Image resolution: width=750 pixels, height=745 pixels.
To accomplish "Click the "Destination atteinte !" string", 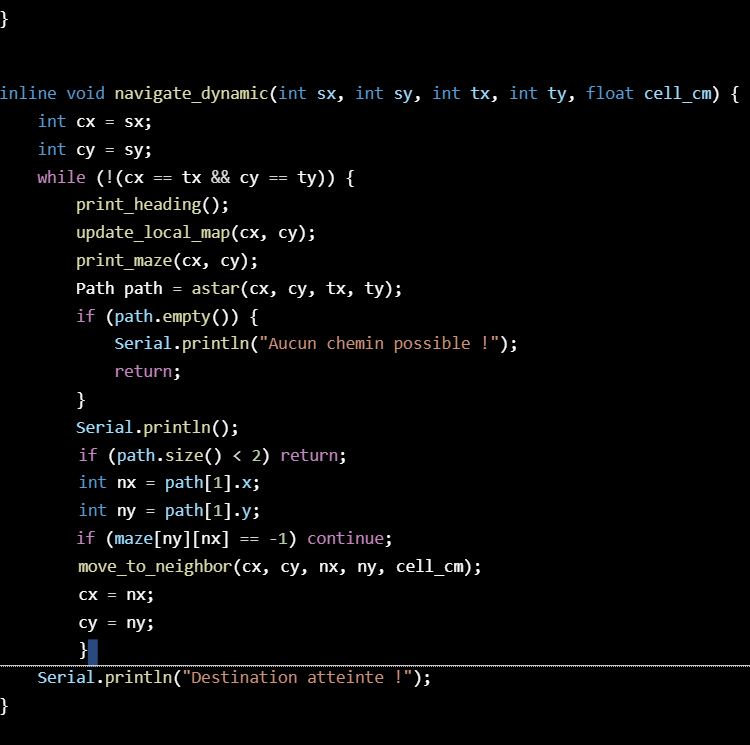I will coord(302,677).
